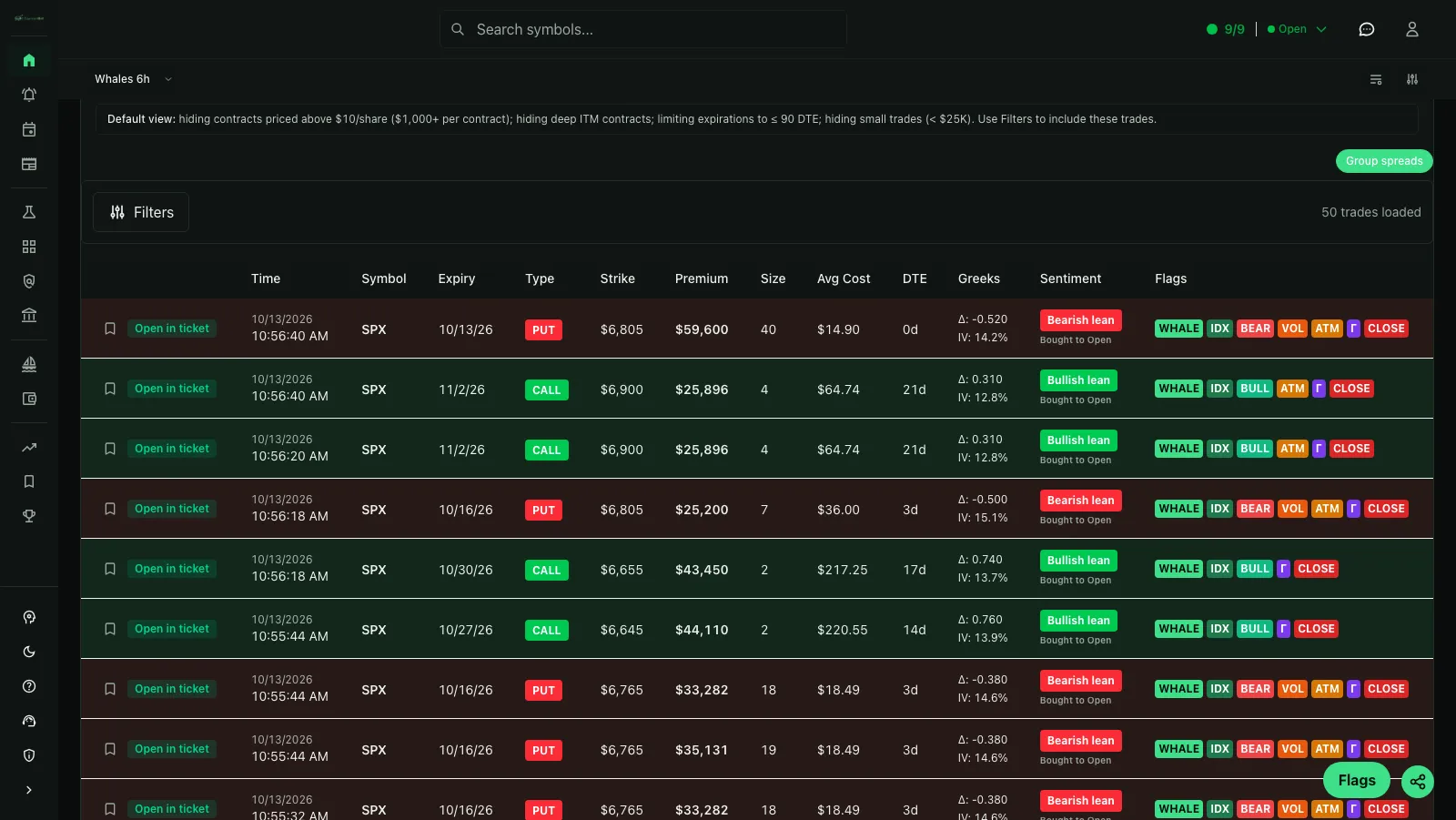The height and width of the screenshot is (820, 1456).
Task: Bookmark the $6,655 strike CALL trade
Action: [110, 569]
